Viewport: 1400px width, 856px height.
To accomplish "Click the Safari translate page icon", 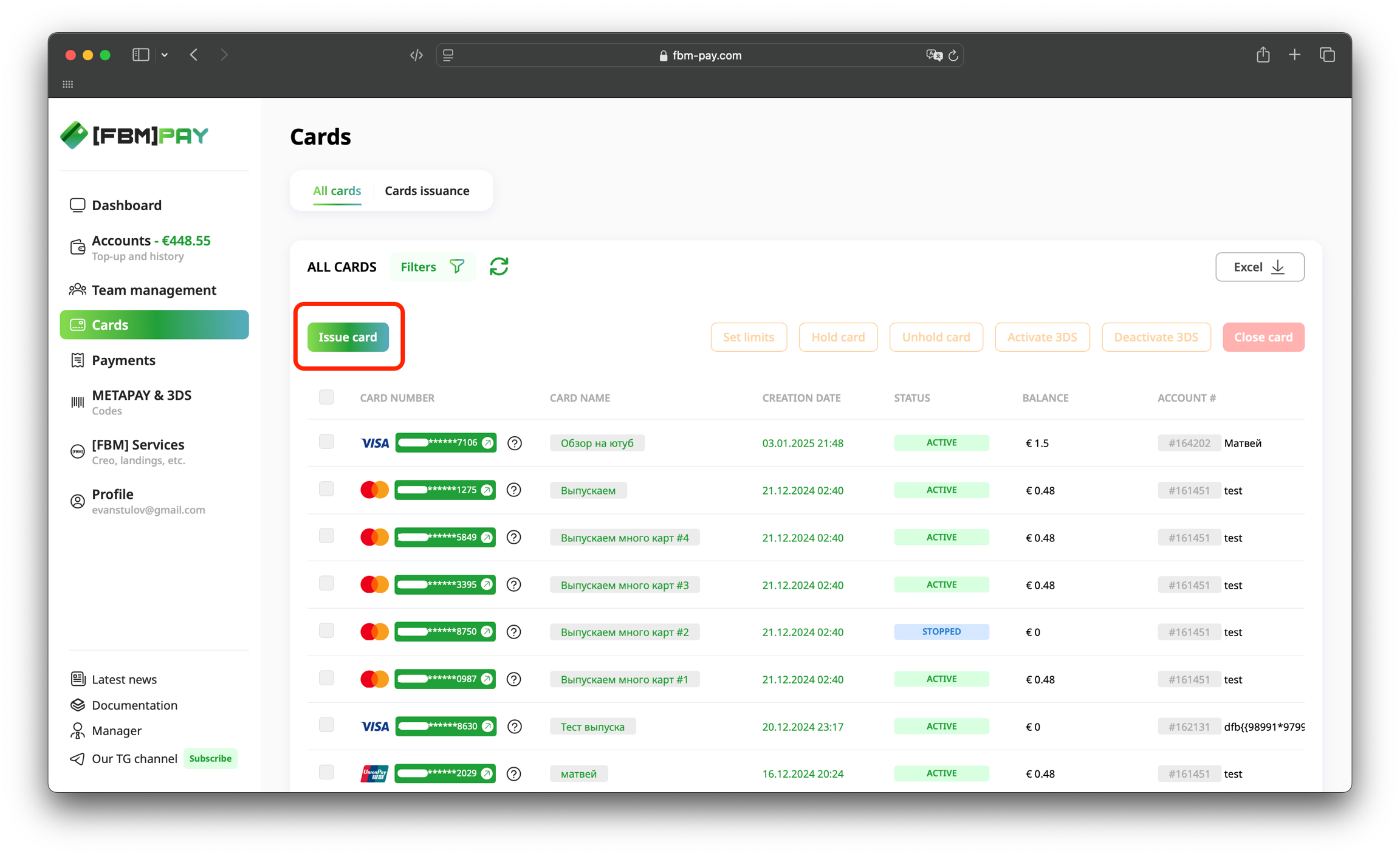I will tap(933, 55).
